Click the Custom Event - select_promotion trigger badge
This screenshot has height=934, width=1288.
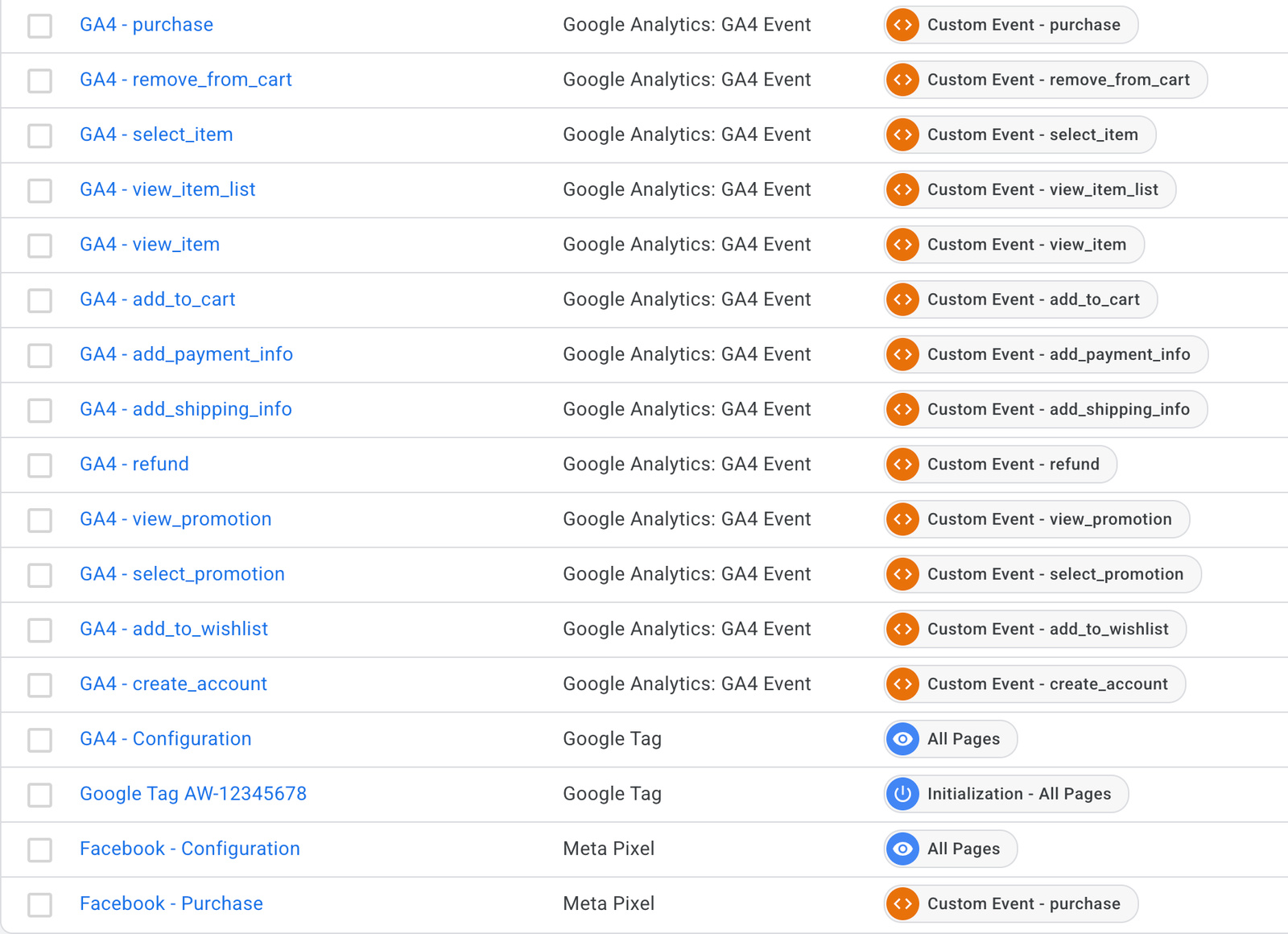tap(1041, 574)
